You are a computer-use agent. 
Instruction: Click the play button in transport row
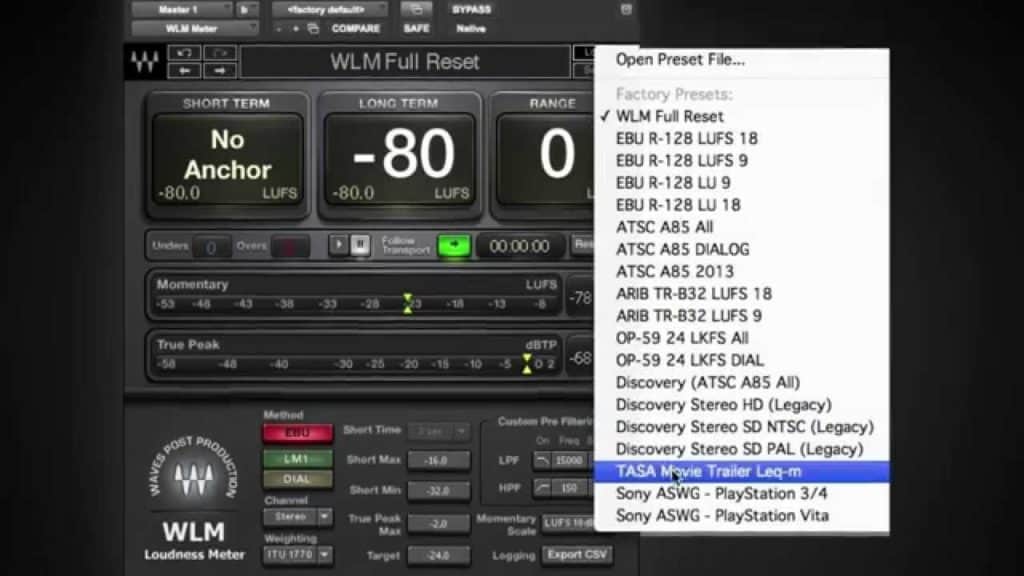click(338, 245)
